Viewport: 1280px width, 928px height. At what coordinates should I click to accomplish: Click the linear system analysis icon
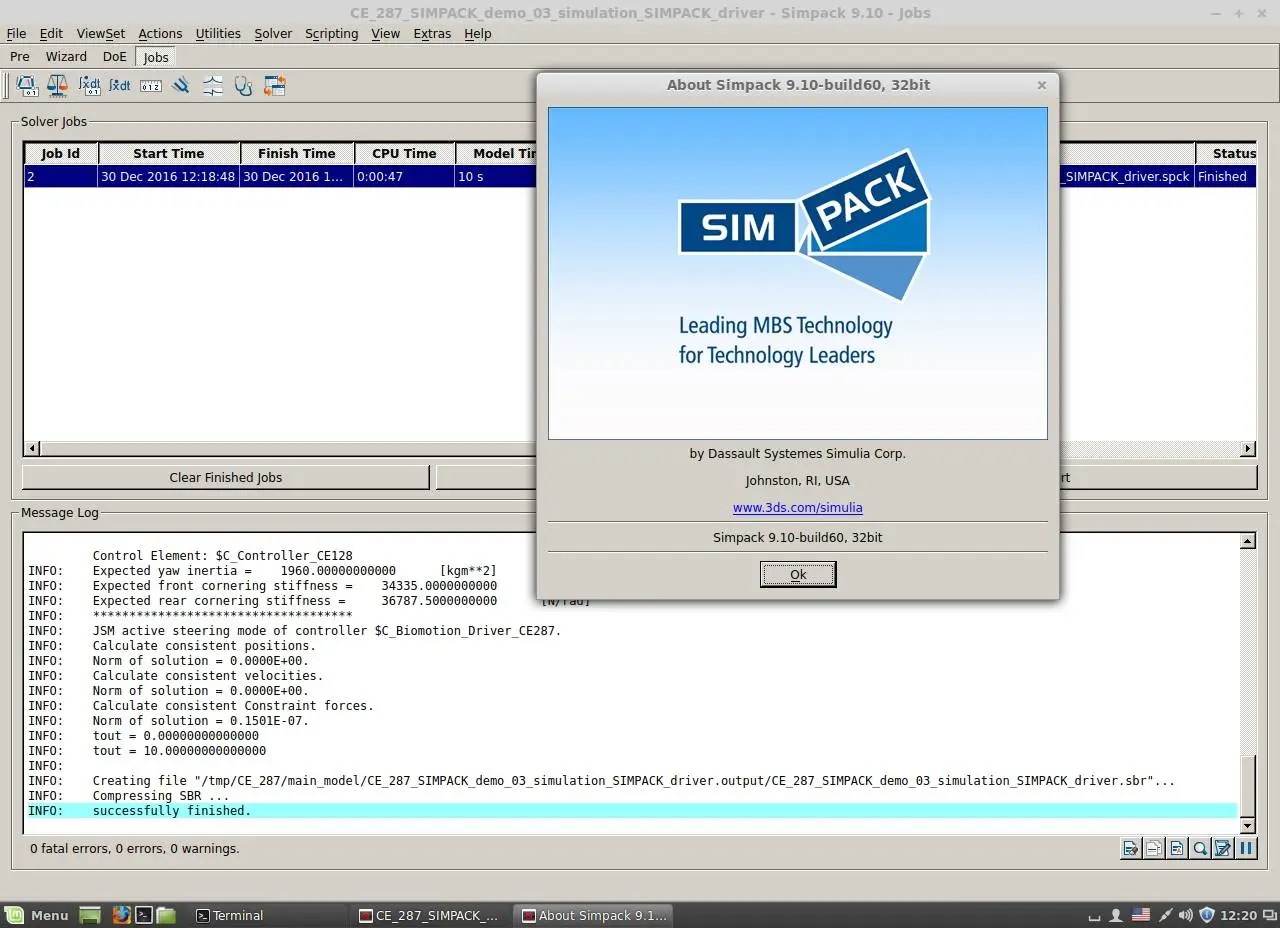(x=213, y=86)
